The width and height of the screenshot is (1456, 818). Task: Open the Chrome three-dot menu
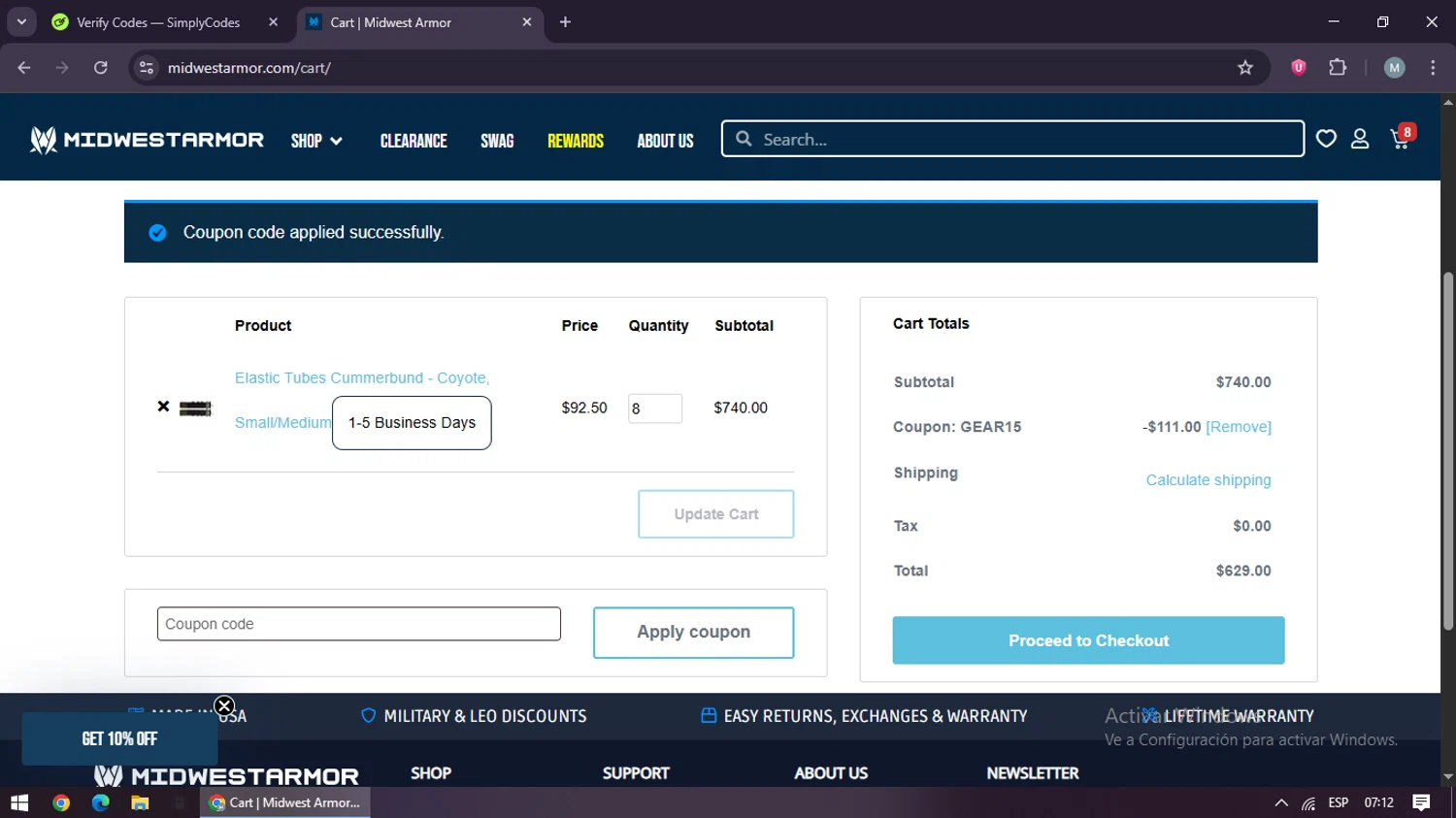tap(1433, 68)
